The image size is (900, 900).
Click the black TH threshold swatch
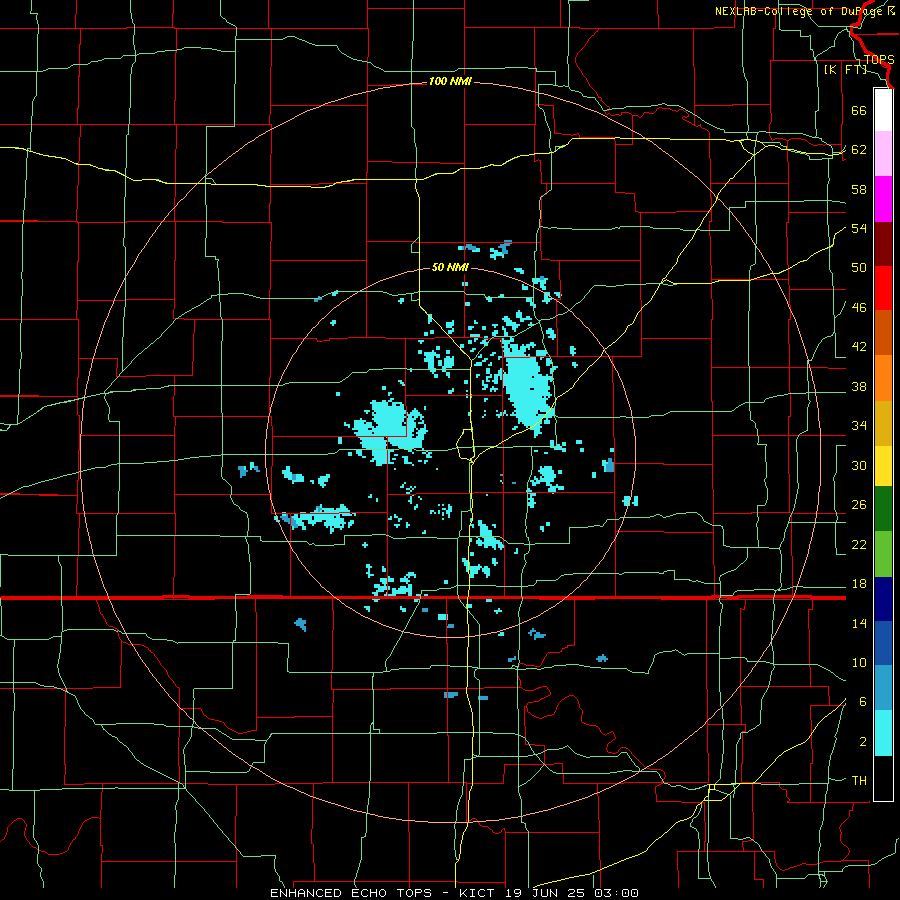(883, 778)
